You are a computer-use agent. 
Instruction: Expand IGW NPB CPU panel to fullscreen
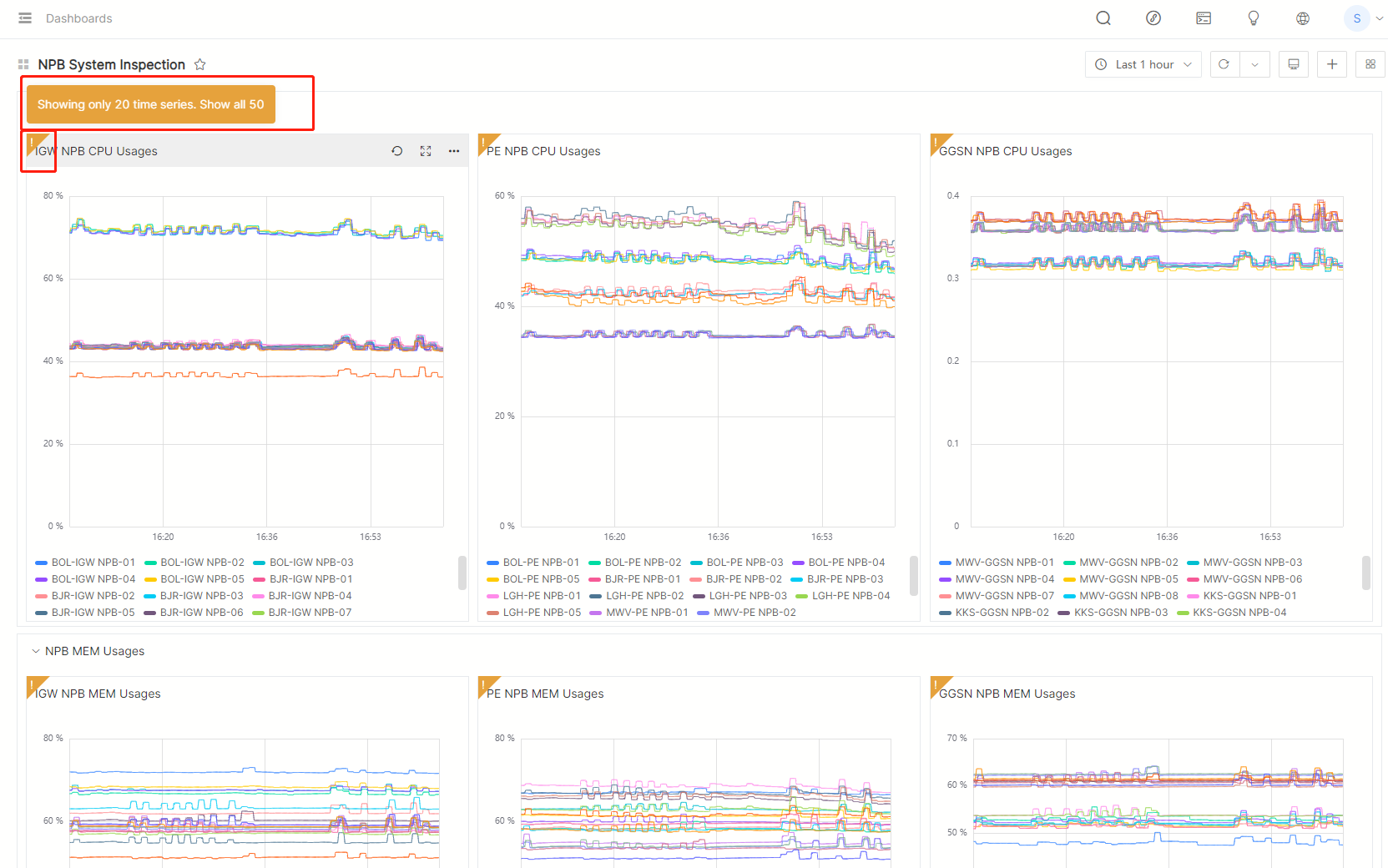[426, 151]
